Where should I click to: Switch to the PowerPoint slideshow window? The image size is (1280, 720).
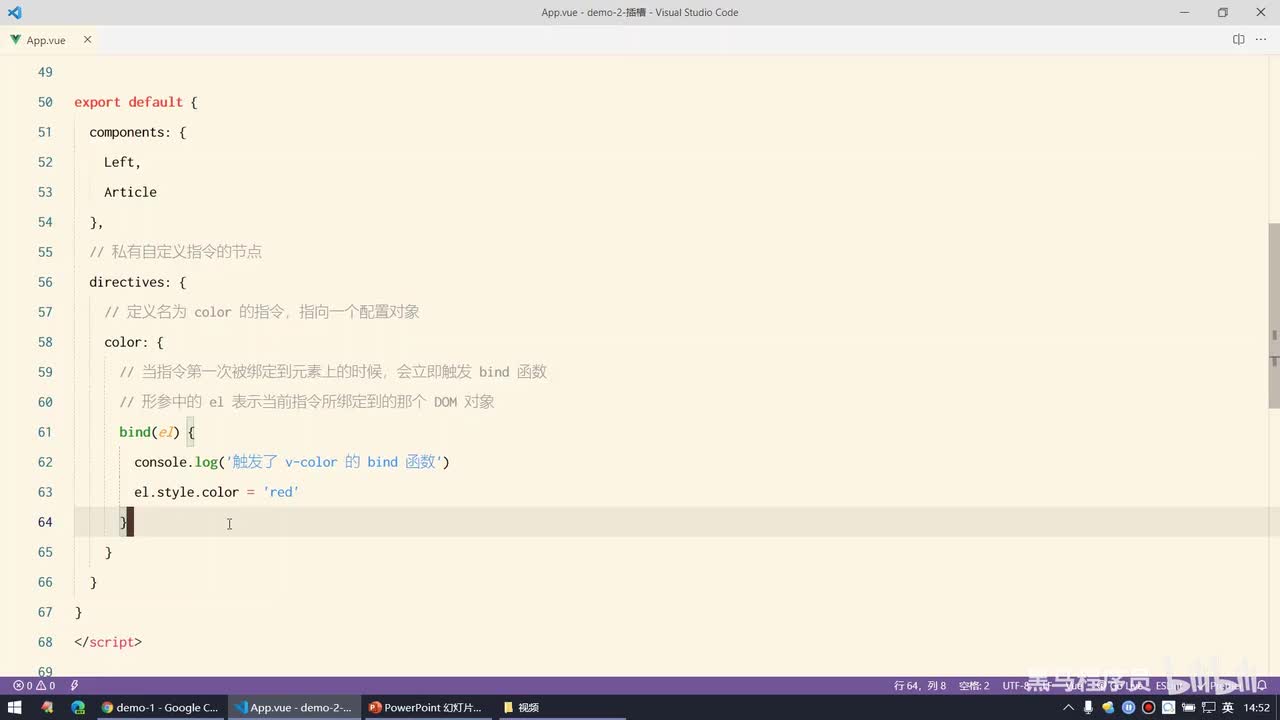tap(426, 707)
